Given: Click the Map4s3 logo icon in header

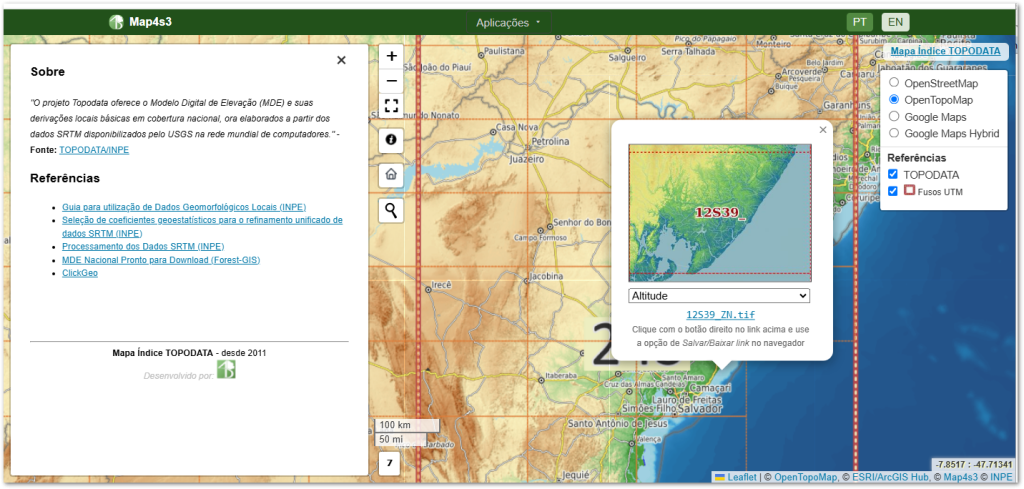Looking at the screenshot, I should coord(116,22).
